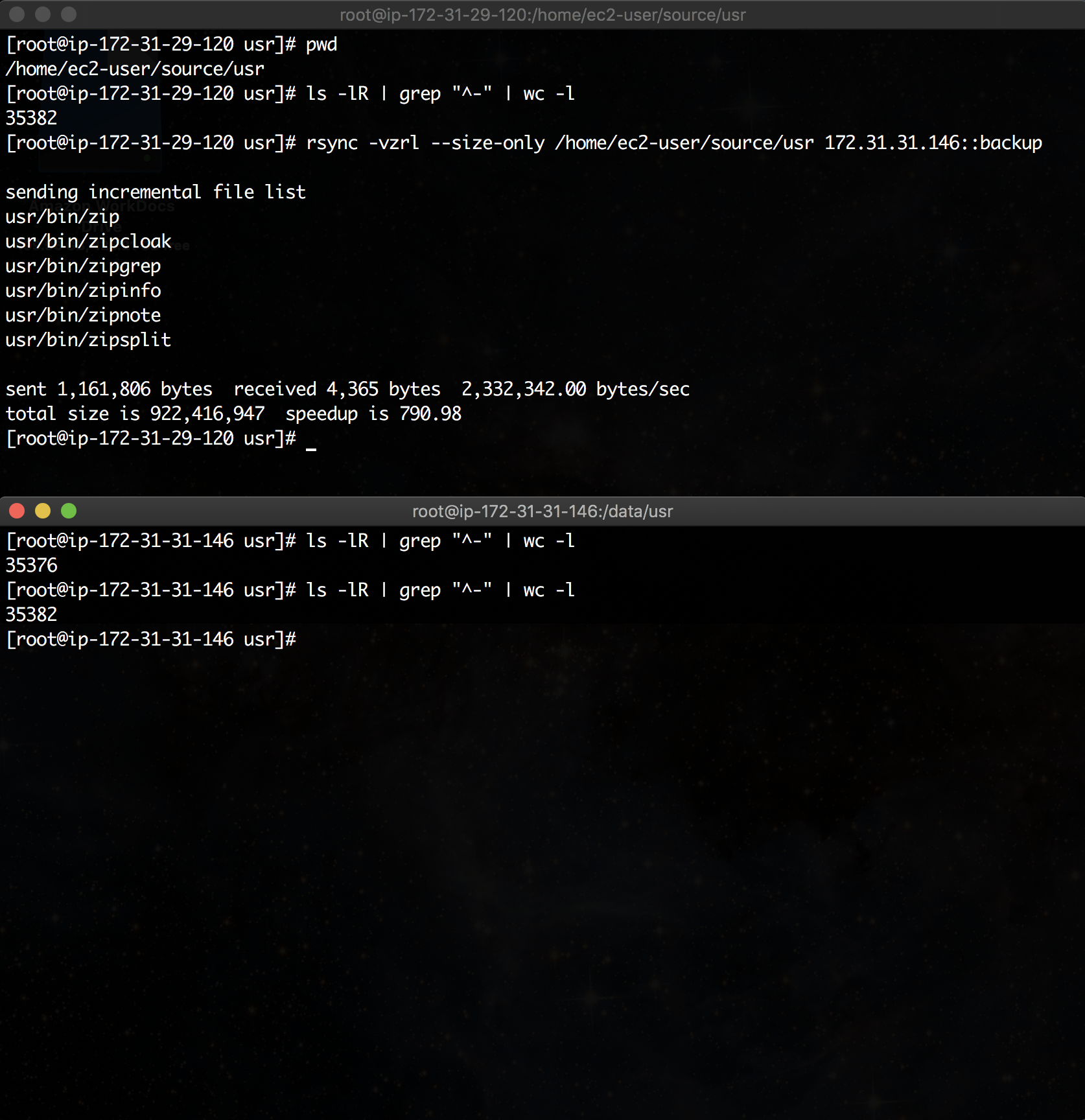This screenshot has width=1085, height=1120.
Task: Click the 'sending incremental file list' text
Action: point(156,192)
